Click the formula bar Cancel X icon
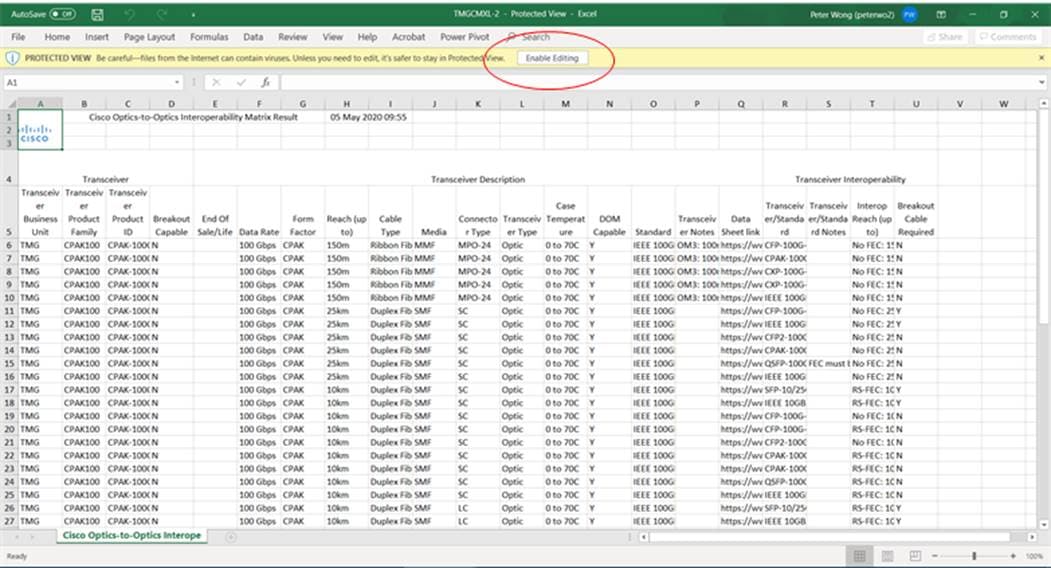 [216, 82]
